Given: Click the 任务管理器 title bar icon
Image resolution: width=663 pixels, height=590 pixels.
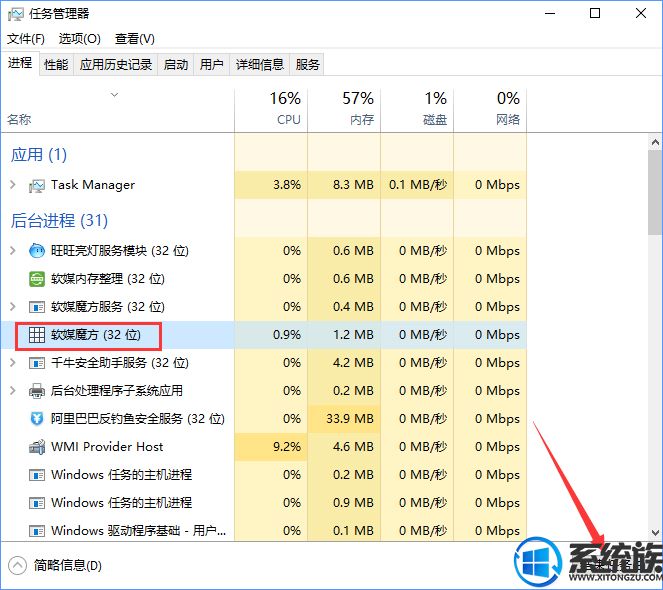Looking at the screenshot, I should click(16, 14).
